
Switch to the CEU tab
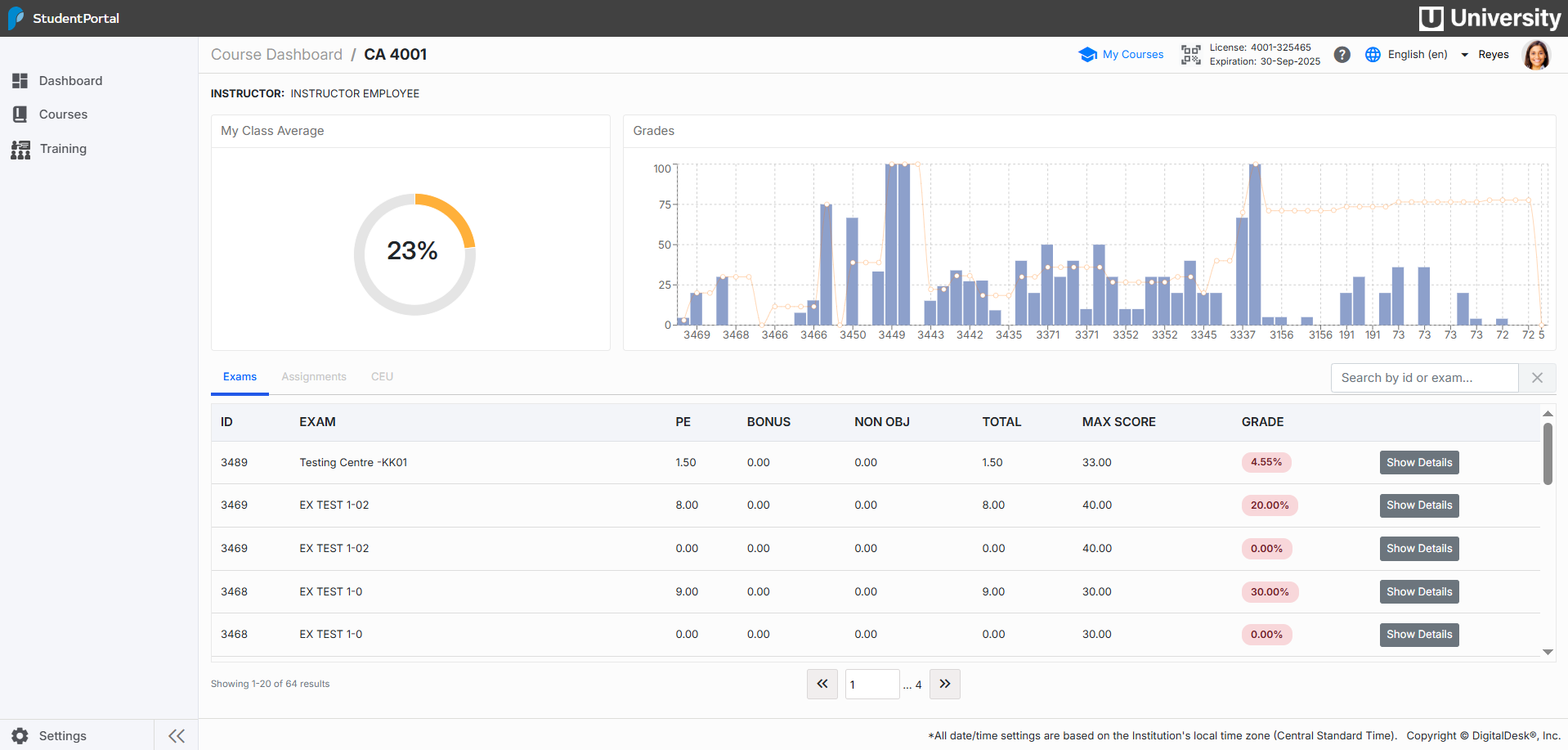382,377
